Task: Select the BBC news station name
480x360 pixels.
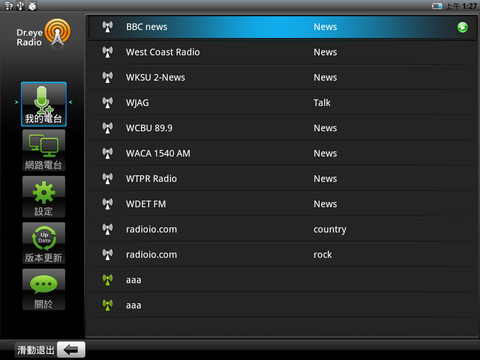Action: tap(147, 27)
